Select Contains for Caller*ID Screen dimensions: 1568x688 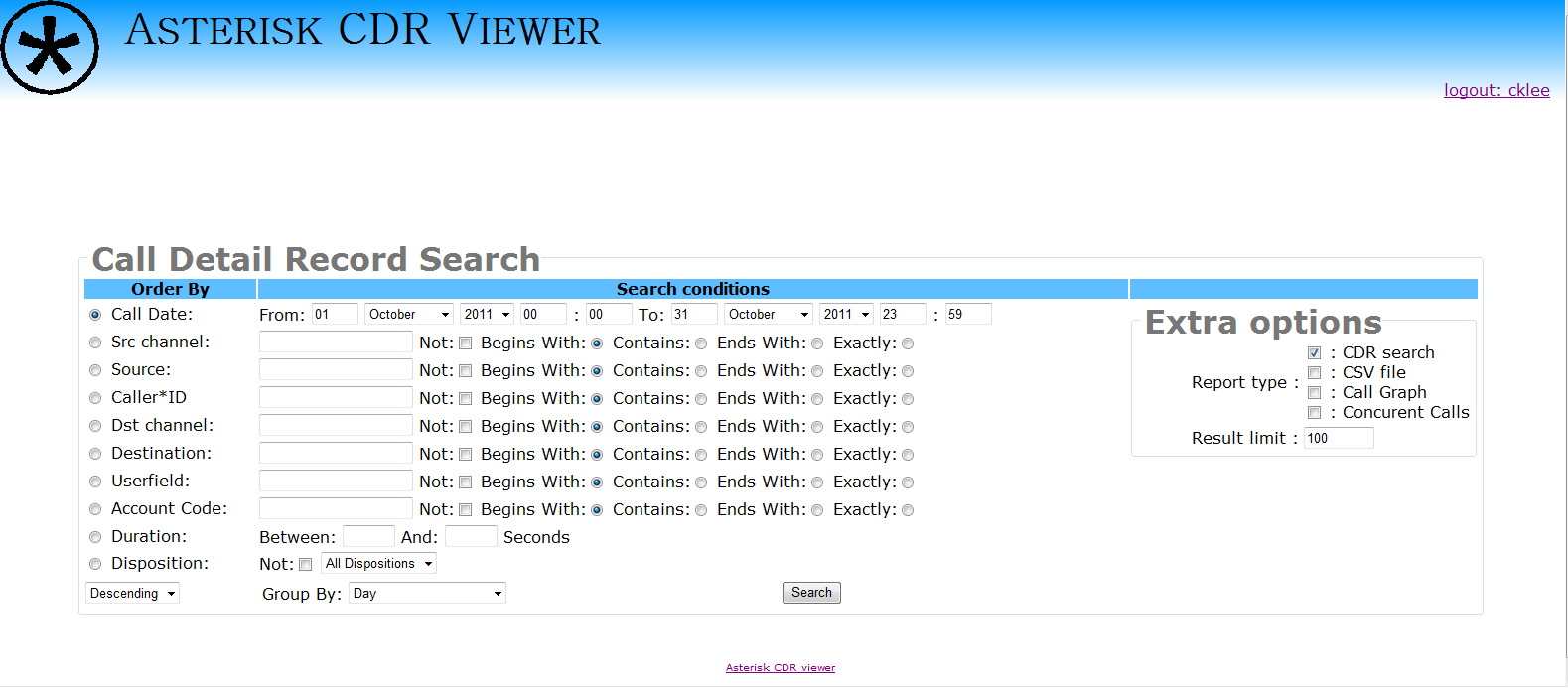[x=701, y=399]
